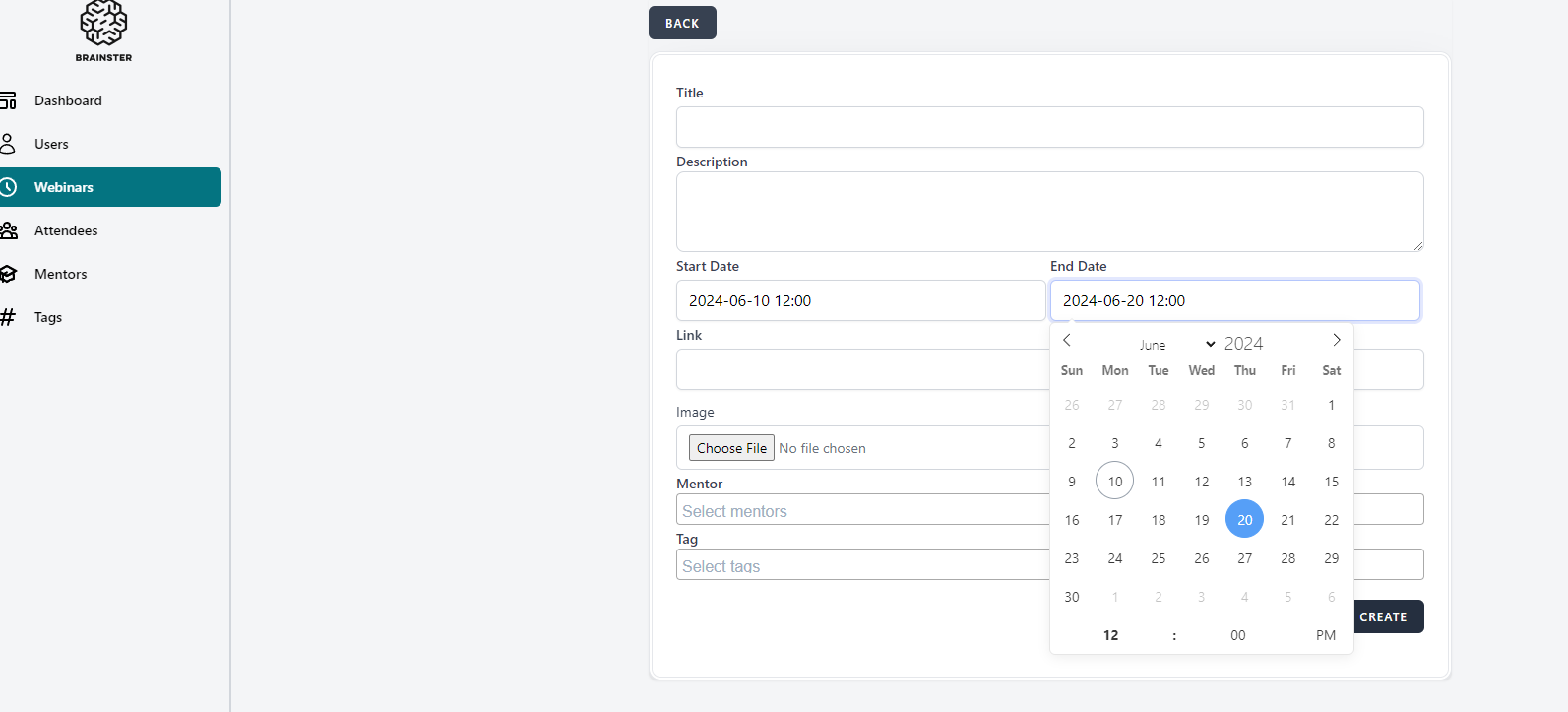Click the Webinars clock icon
This screenshot has width=1568, height=712.
point(8,187)
